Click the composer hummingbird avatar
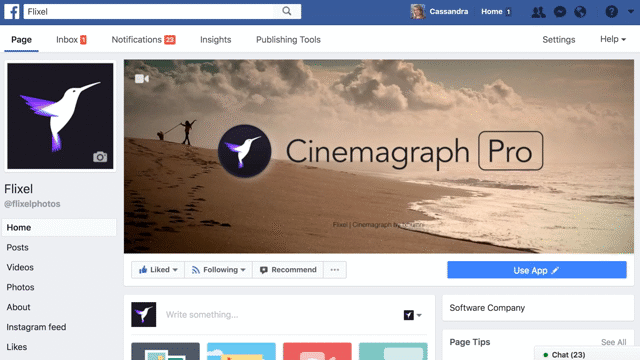The image size is (640, 360). 143,315
